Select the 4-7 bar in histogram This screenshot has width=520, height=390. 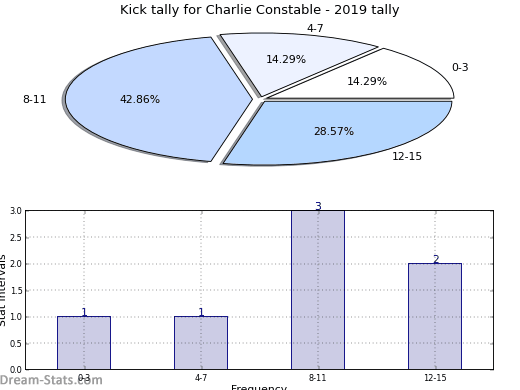point(201,343)
